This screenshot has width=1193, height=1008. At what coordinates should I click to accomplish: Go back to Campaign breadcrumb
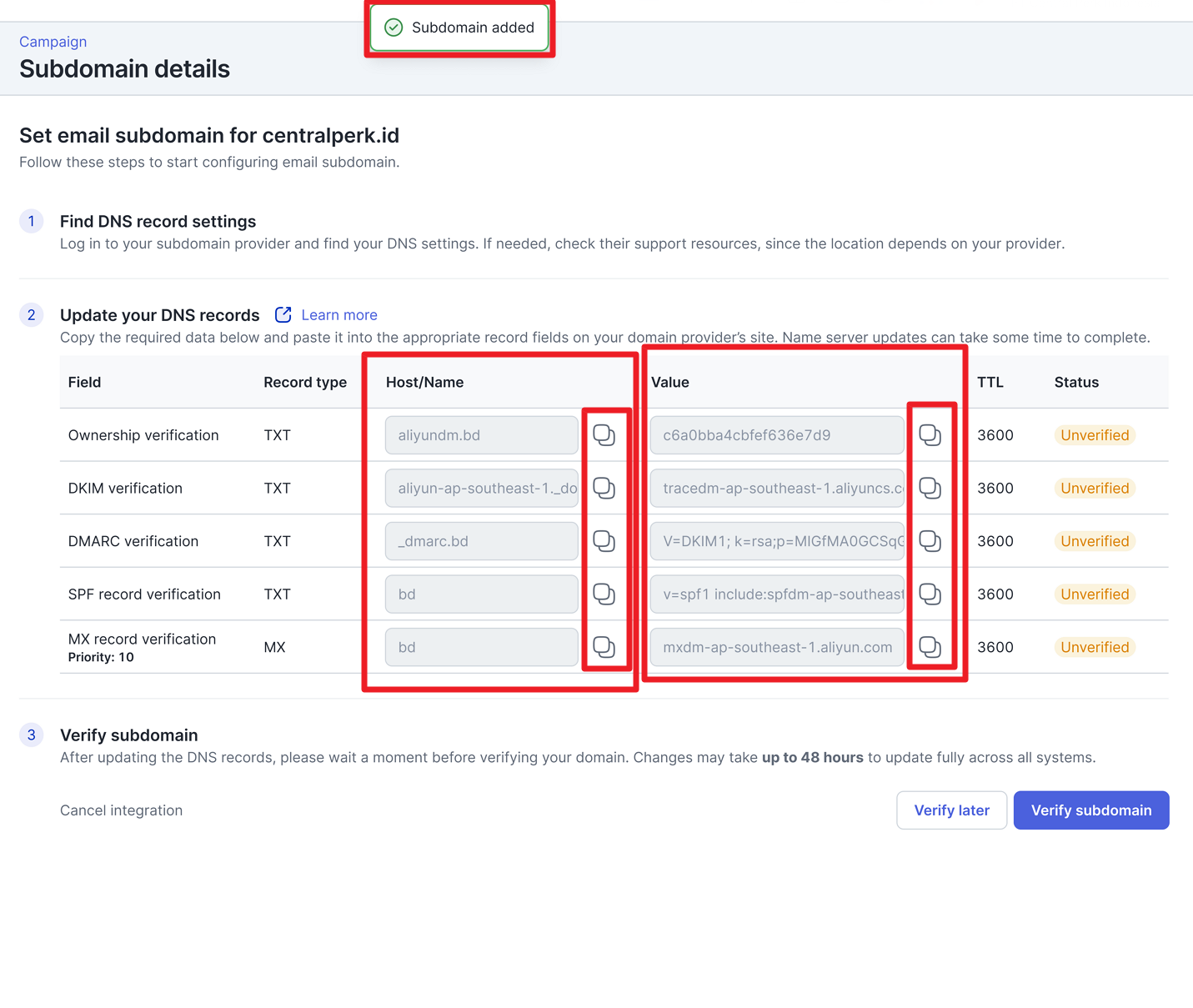(x=53, y=42)
